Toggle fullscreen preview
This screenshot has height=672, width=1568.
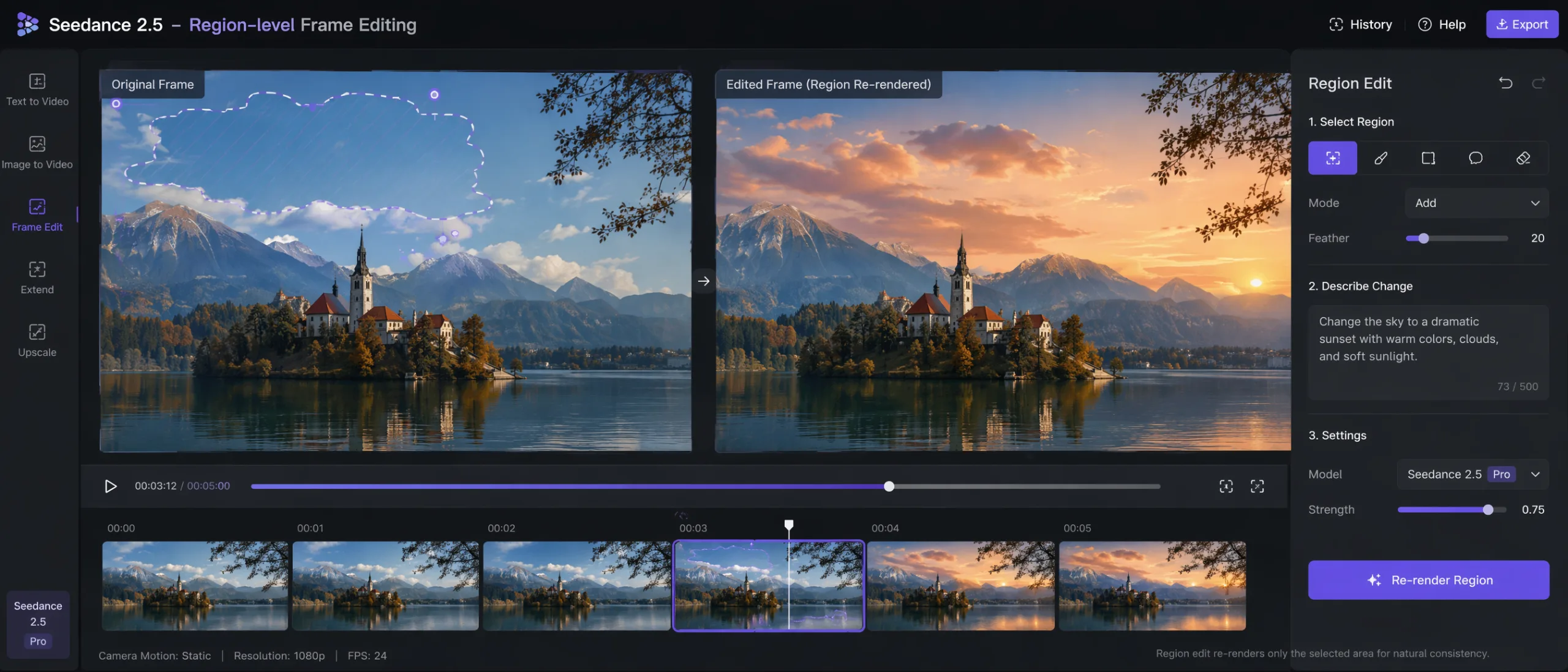[x=1257, y=486]
